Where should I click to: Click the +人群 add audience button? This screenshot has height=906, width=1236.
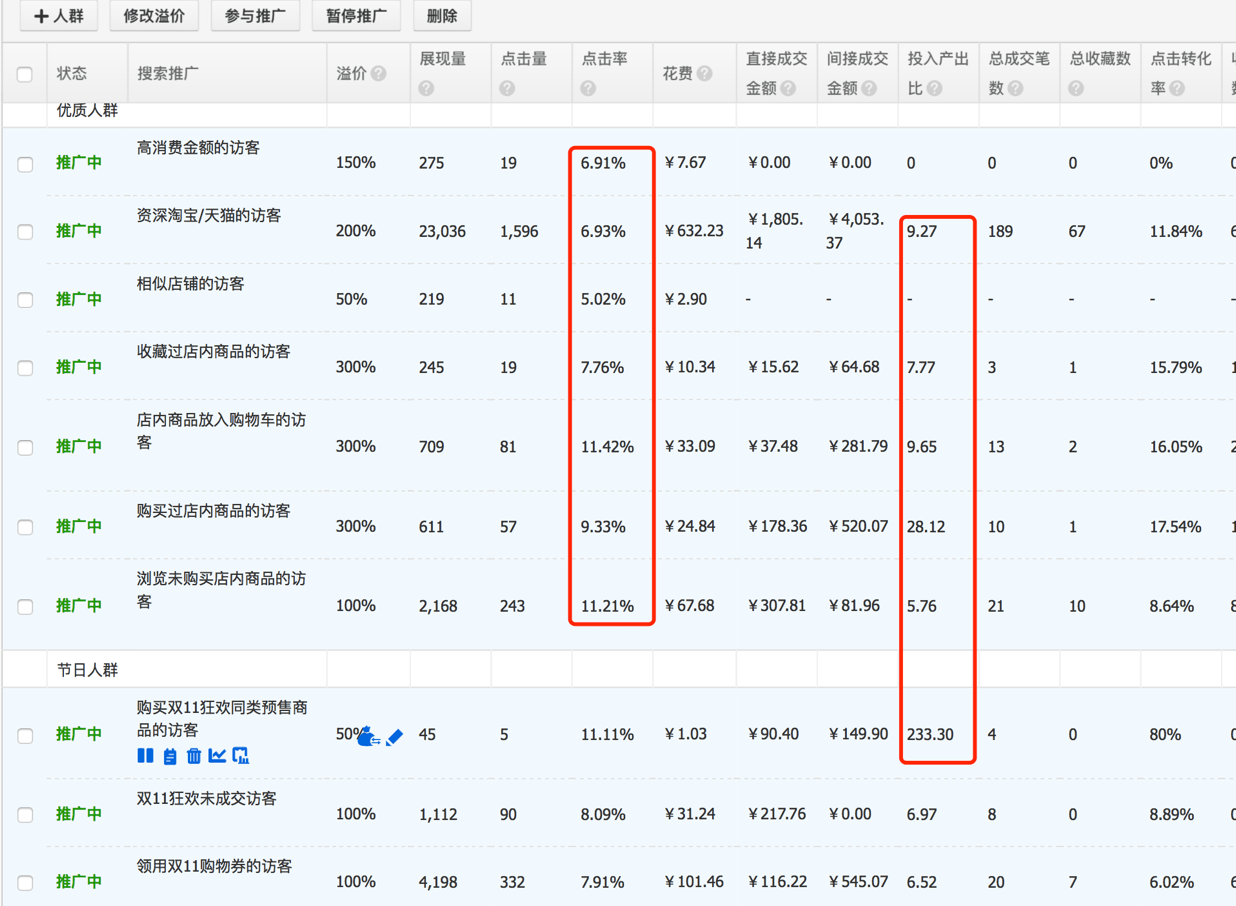point(59,16)
